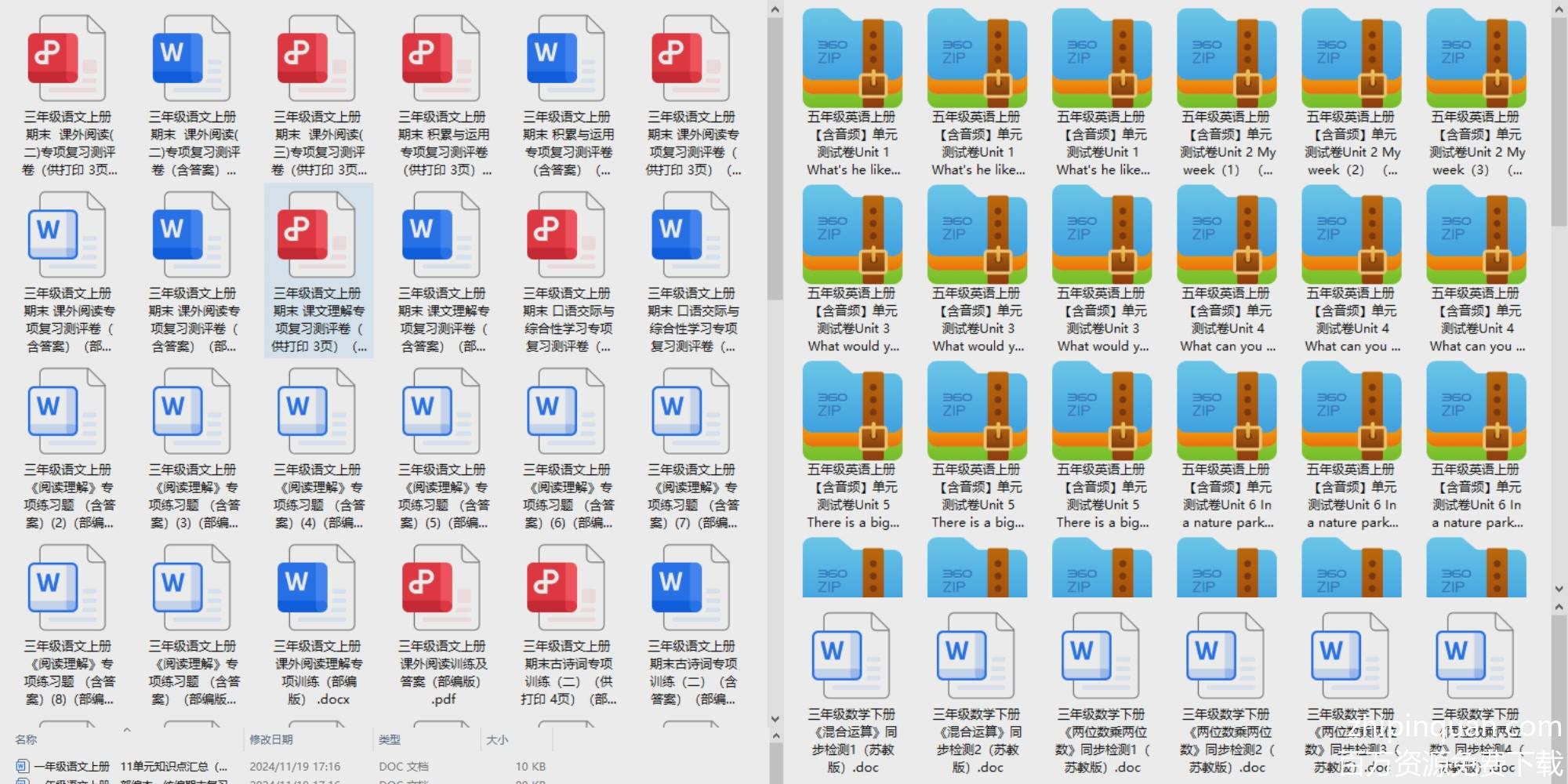Sort the file list by 类型 column

(x=390, y=739)
